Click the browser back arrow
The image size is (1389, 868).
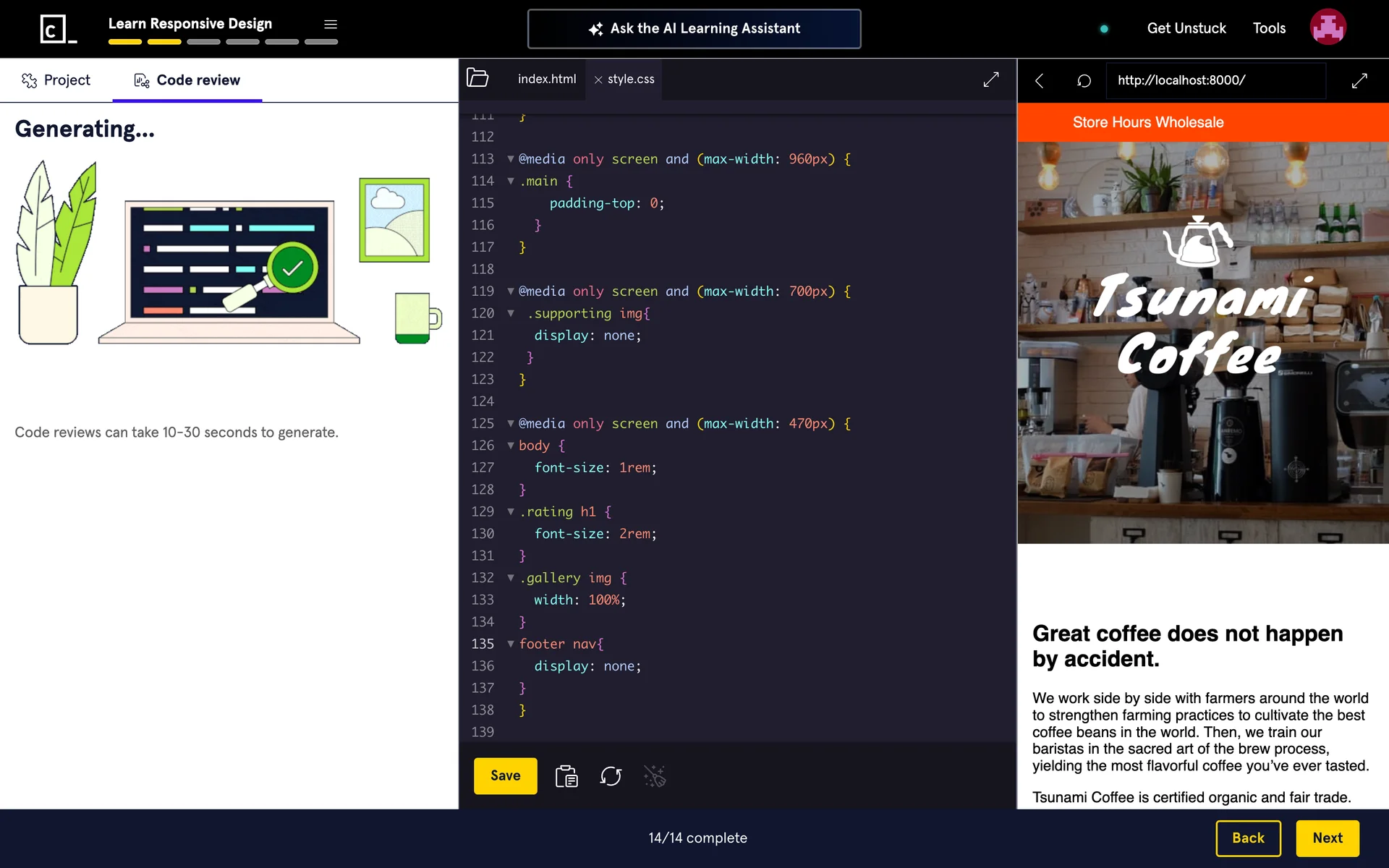pyautogui.click(x=1039, y=80)
